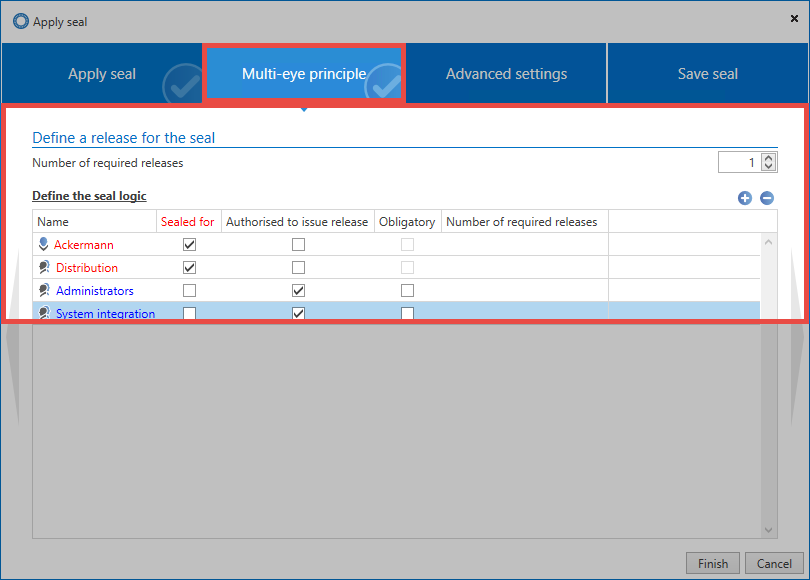Open the Multi-eye principle tab

(304, 74)
